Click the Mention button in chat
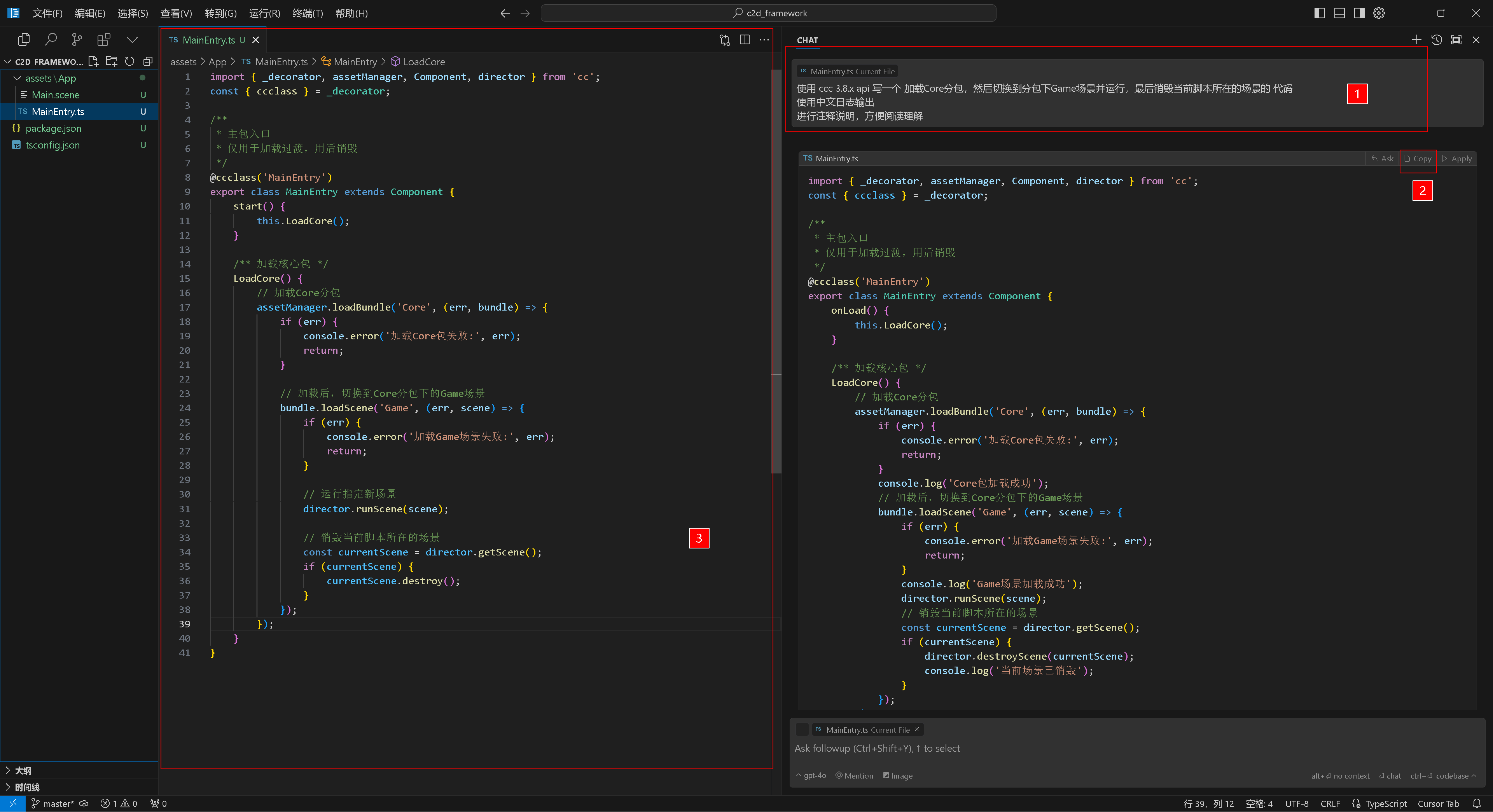 (854, 775)
